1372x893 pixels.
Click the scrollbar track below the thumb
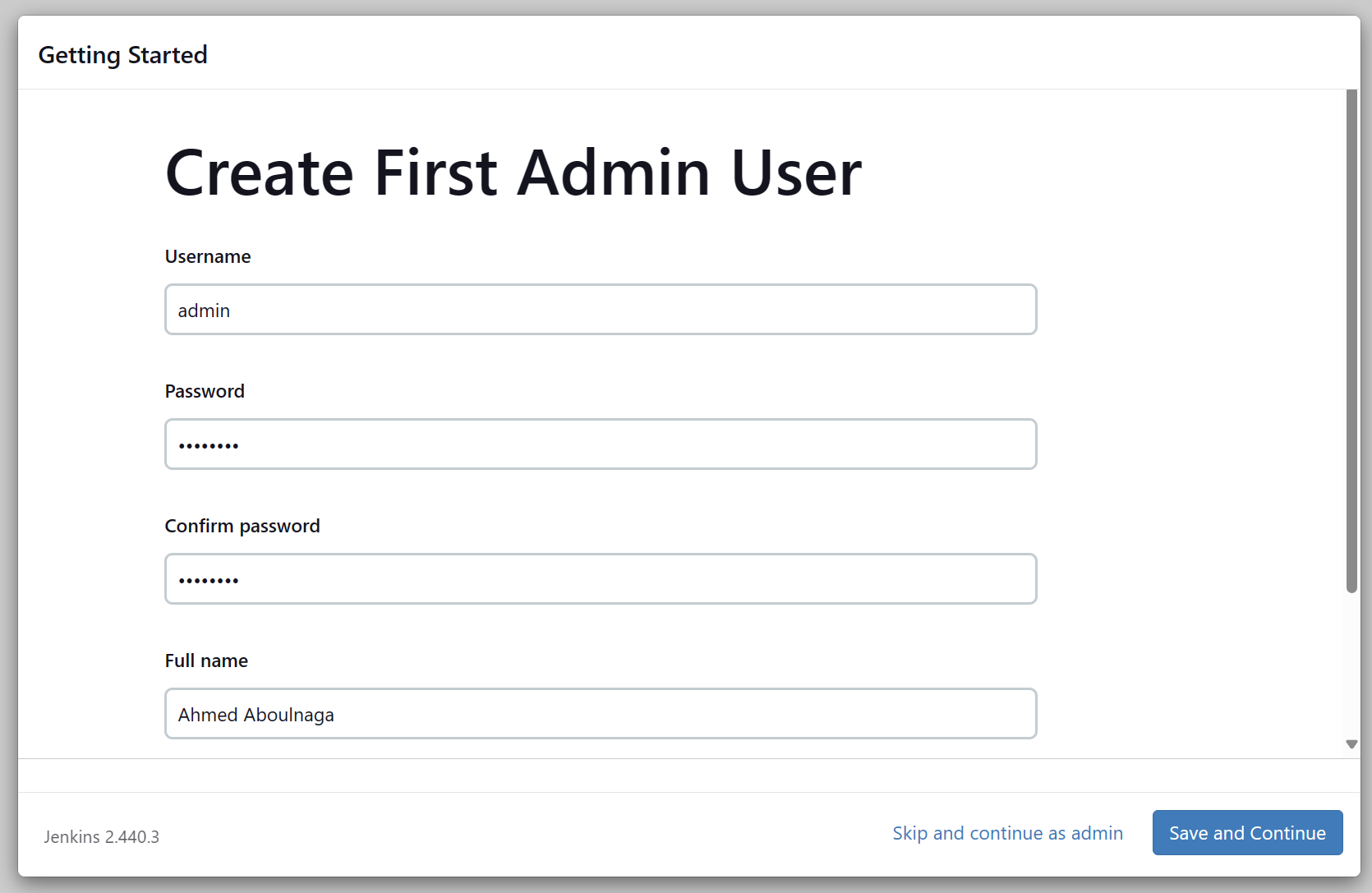[x=1351, y=665]
